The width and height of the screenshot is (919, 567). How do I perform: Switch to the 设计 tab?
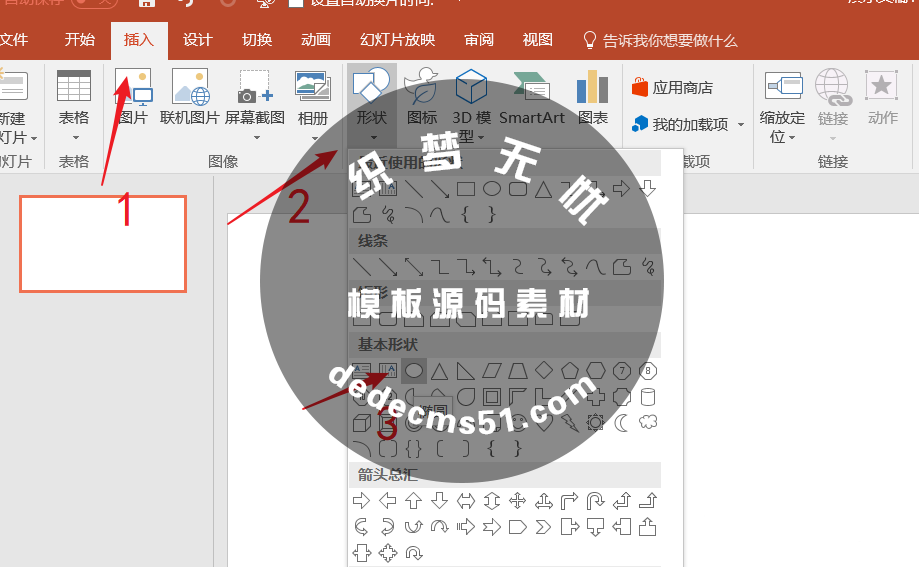[198, 40]
